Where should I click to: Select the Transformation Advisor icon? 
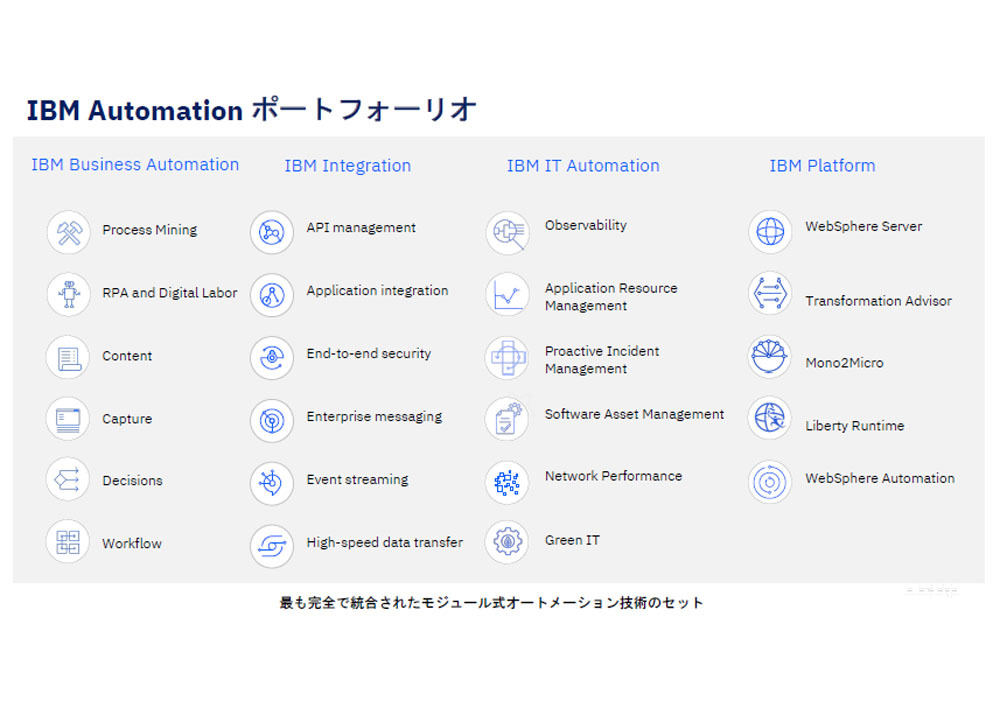click(x=770, y=294)
